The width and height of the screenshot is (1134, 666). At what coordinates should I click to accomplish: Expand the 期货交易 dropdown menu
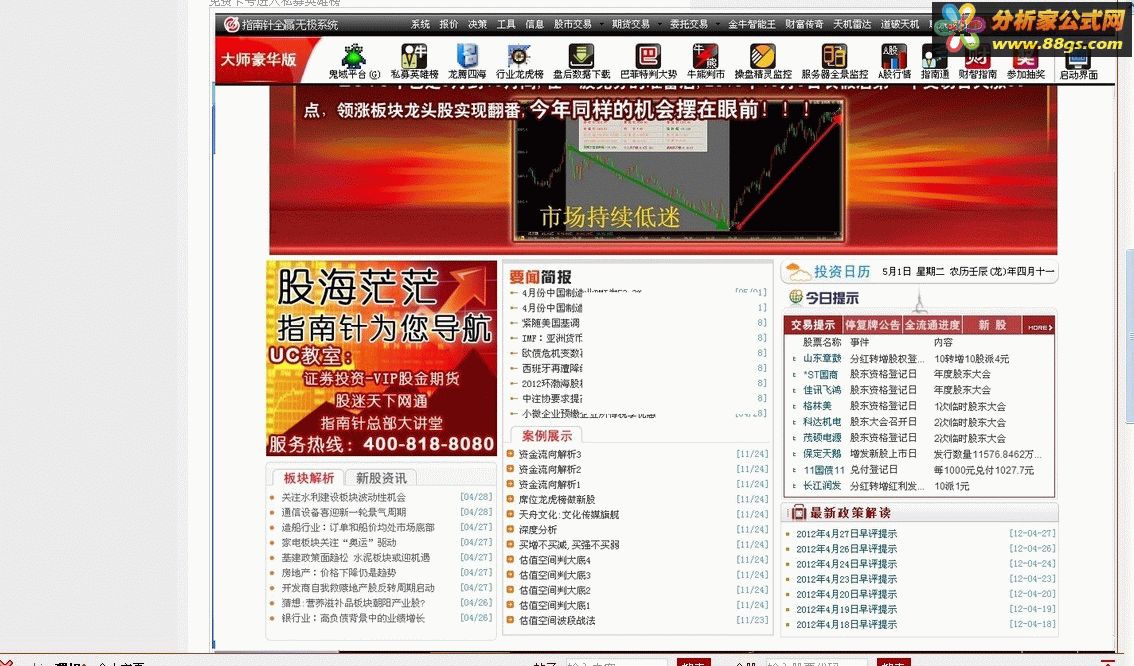[634, 24]
